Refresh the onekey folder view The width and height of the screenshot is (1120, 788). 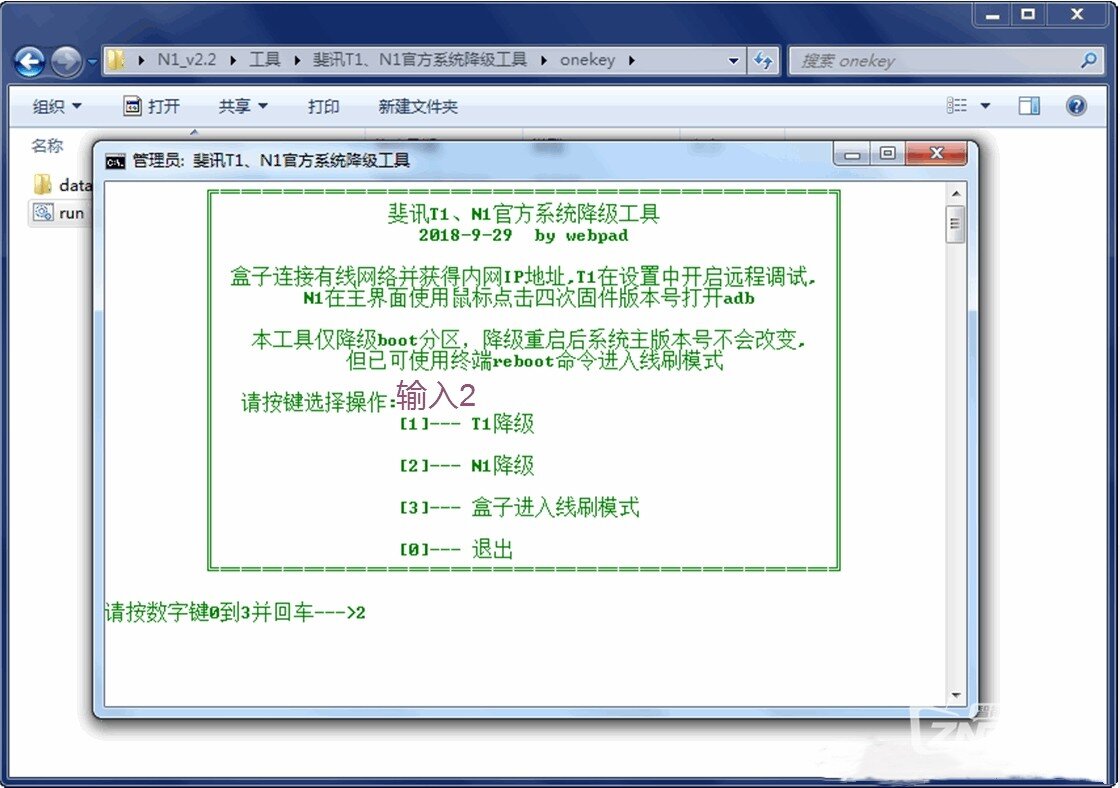[763, 61]
